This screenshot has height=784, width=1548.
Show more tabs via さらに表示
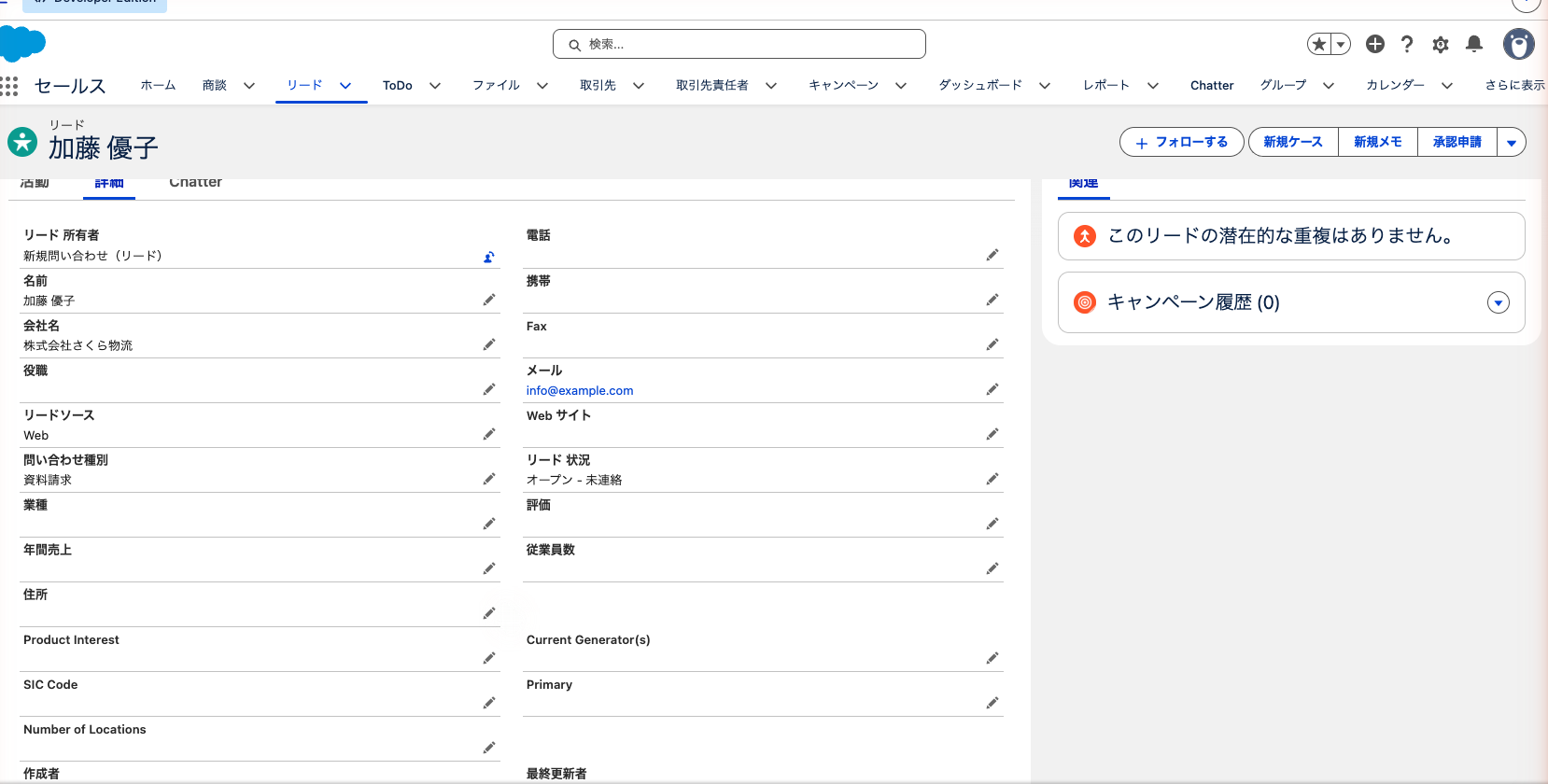point(1515,85)
